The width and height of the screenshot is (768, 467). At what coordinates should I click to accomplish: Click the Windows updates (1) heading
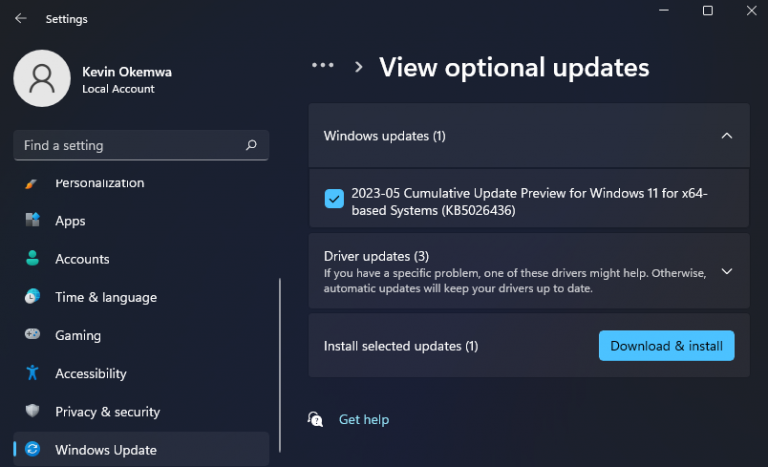(x=384, y=136)
